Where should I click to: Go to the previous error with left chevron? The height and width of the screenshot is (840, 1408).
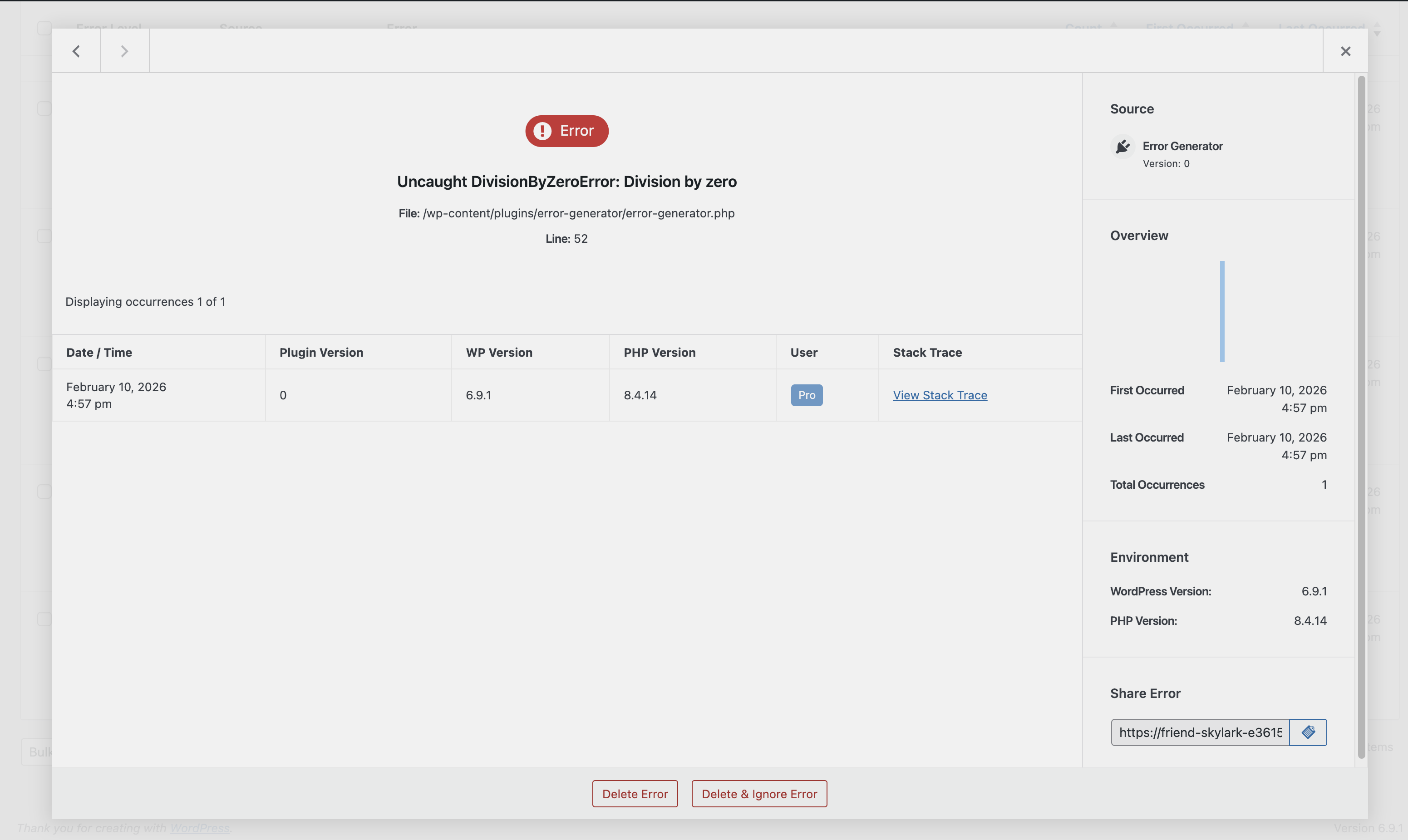click(x=76, y=51)
